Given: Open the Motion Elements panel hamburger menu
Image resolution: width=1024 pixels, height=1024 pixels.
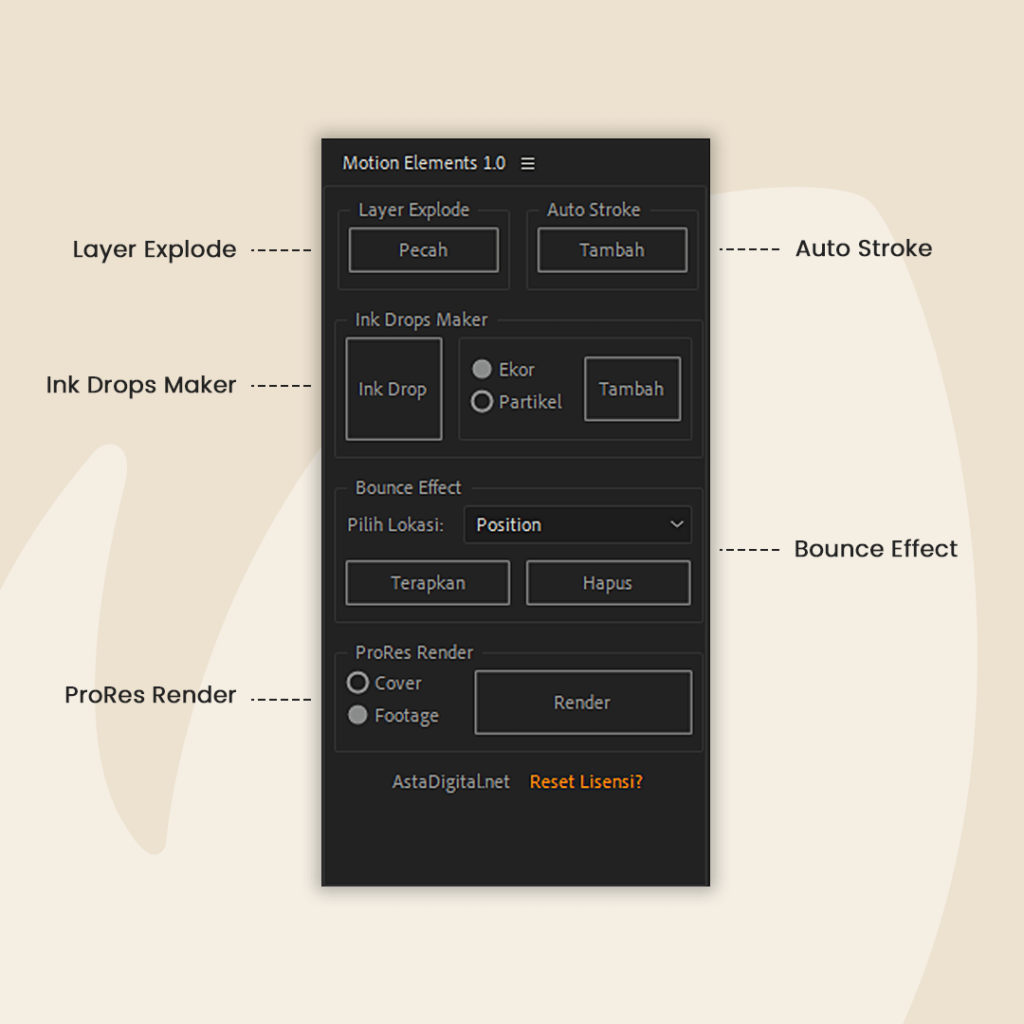Looking at the screenshot, I should (528, 164).
